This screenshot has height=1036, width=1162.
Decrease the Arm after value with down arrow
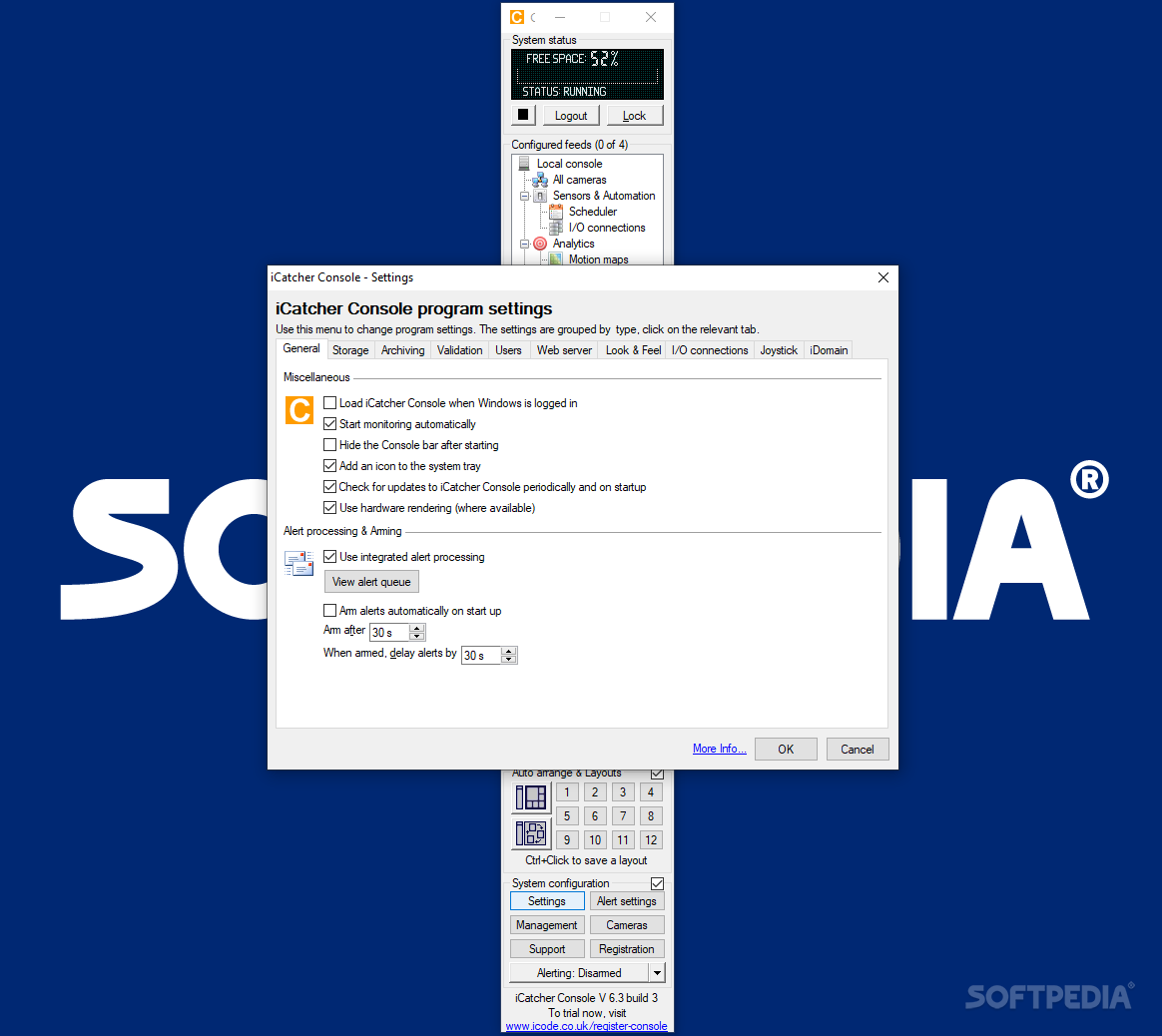coord(417,636)
